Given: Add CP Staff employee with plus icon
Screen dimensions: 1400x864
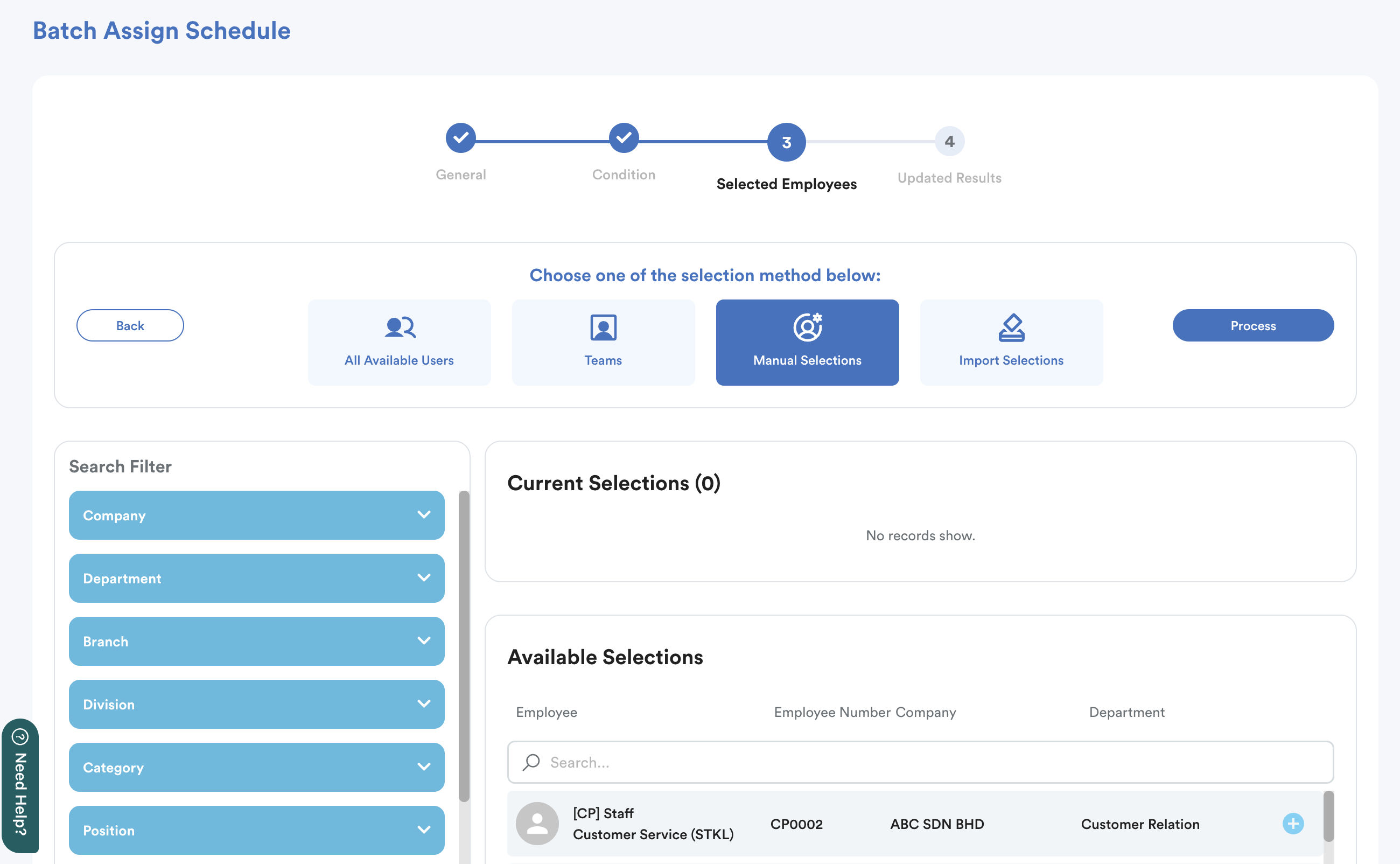Looking at the screenshot, I should pyautogui.click(x=1293, y=824).
